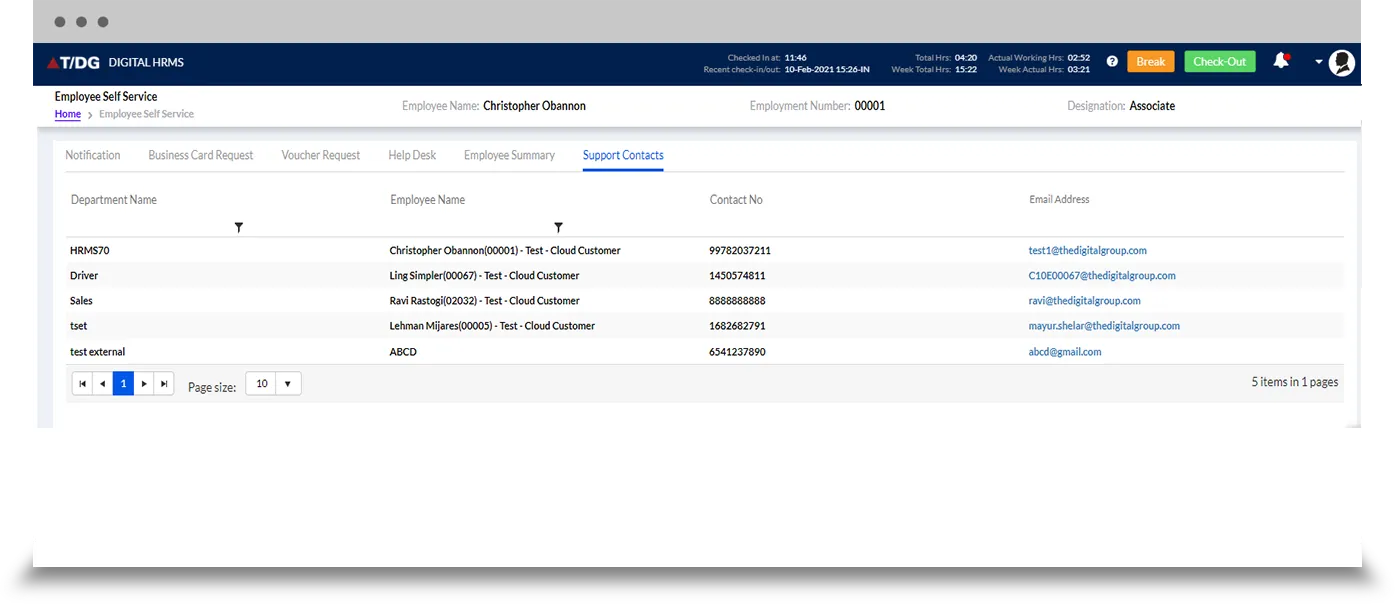Go to the next page arrow
Image resolution: width=1395 pixels, height=604 pixels.
(x=144, y=384)
